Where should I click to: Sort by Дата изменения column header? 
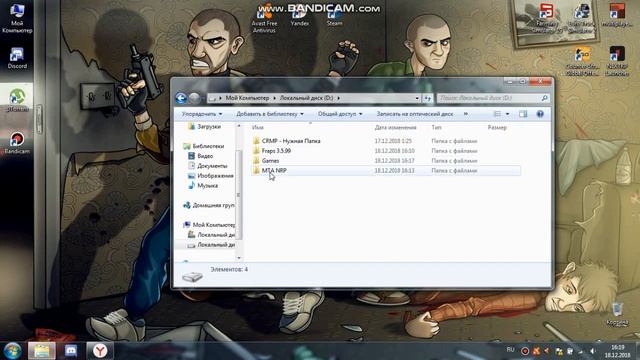(x=395, y=127)
